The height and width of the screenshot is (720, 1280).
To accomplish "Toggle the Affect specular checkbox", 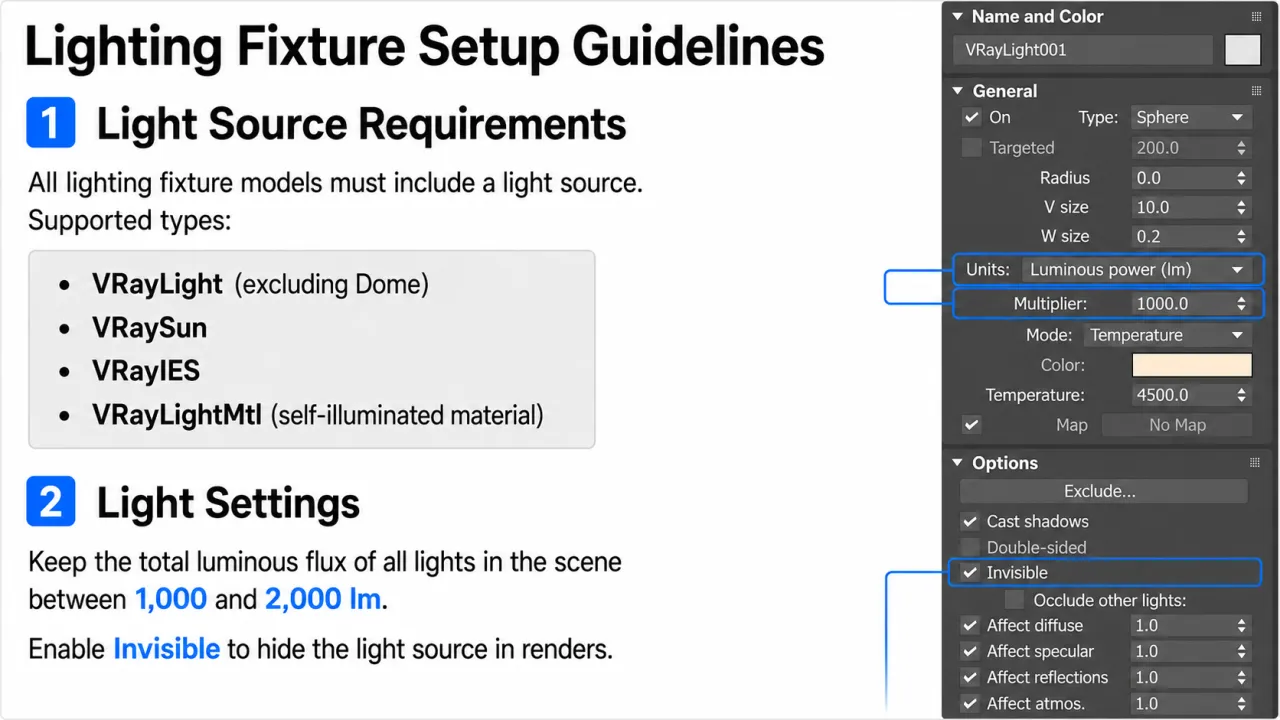I will coord(970,652).
